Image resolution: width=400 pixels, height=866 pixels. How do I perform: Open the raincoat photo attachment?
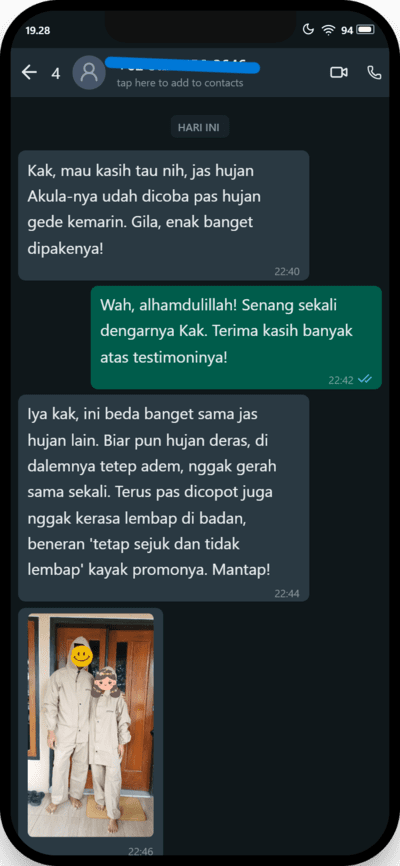pos(91,725)
